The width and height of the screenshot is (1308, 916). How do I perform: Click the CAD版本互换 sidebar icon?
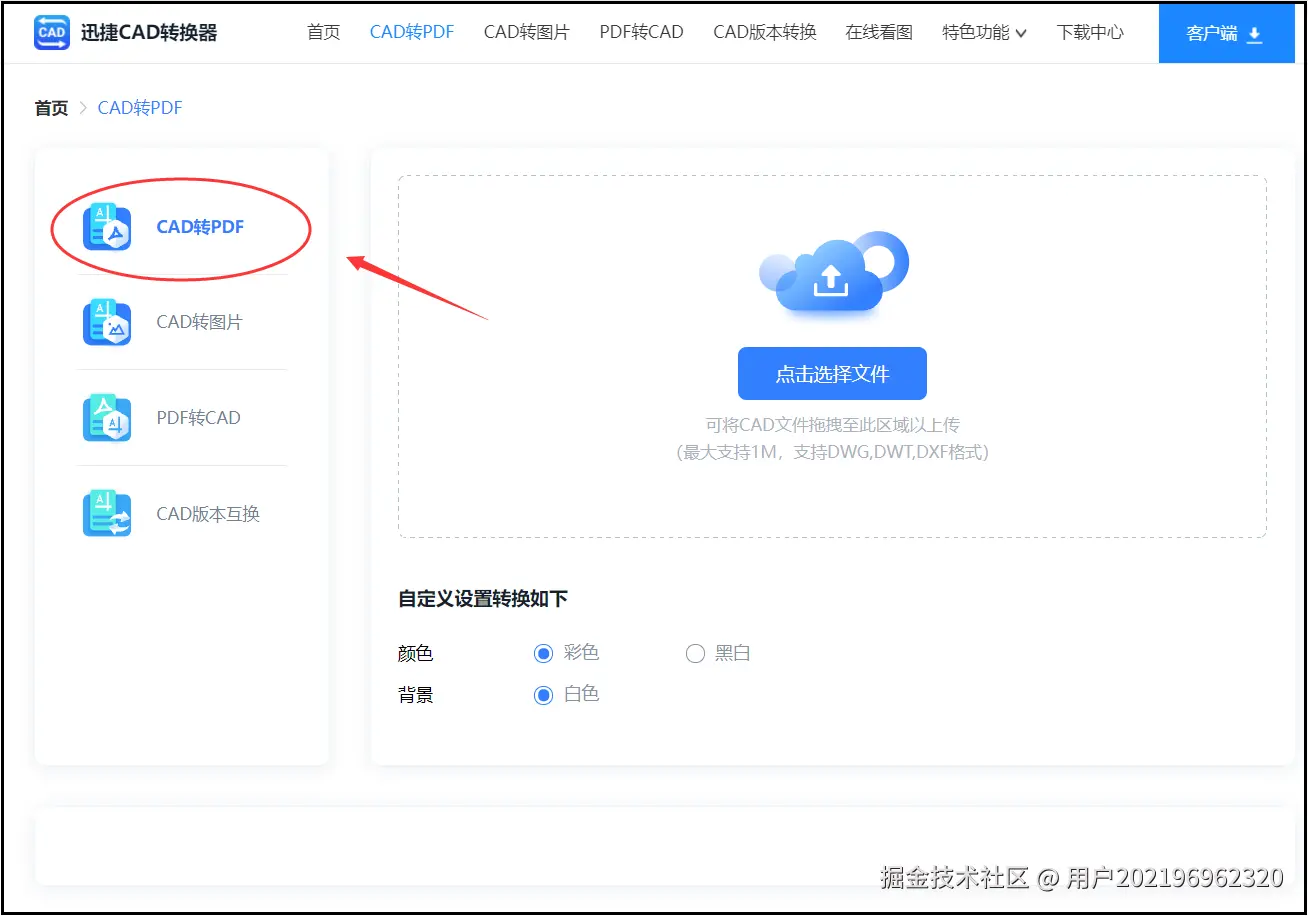click(x=107, y=514)
